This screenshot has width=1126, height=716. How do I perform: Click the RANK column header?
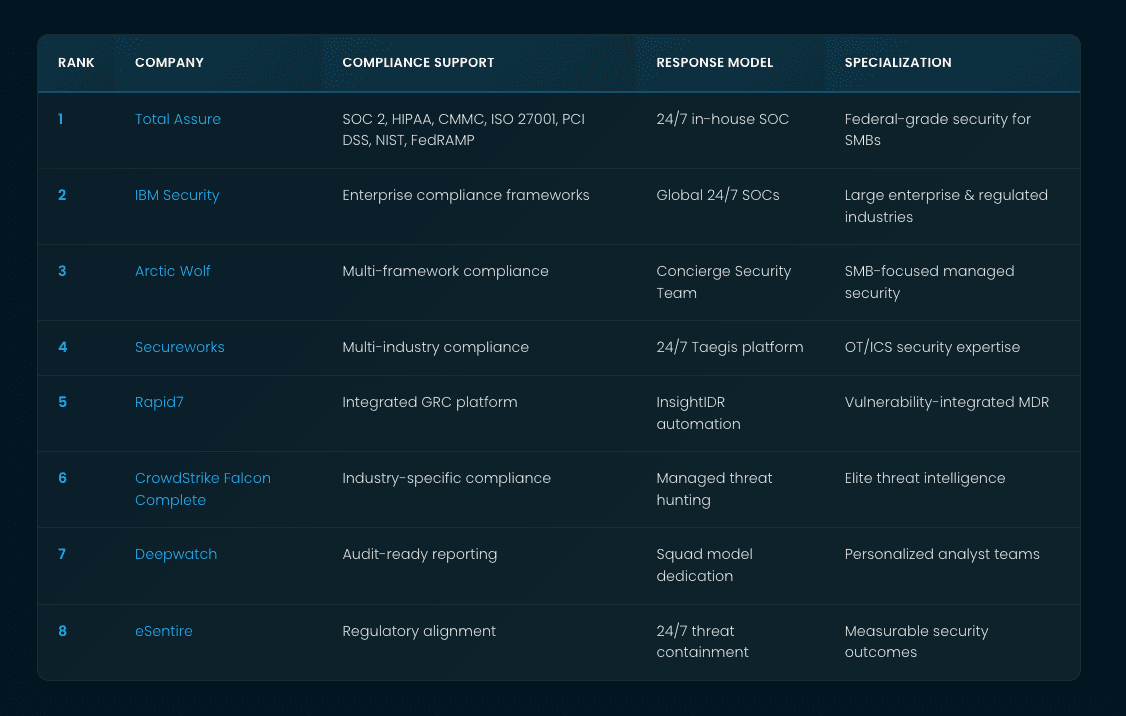pos(76,62)
